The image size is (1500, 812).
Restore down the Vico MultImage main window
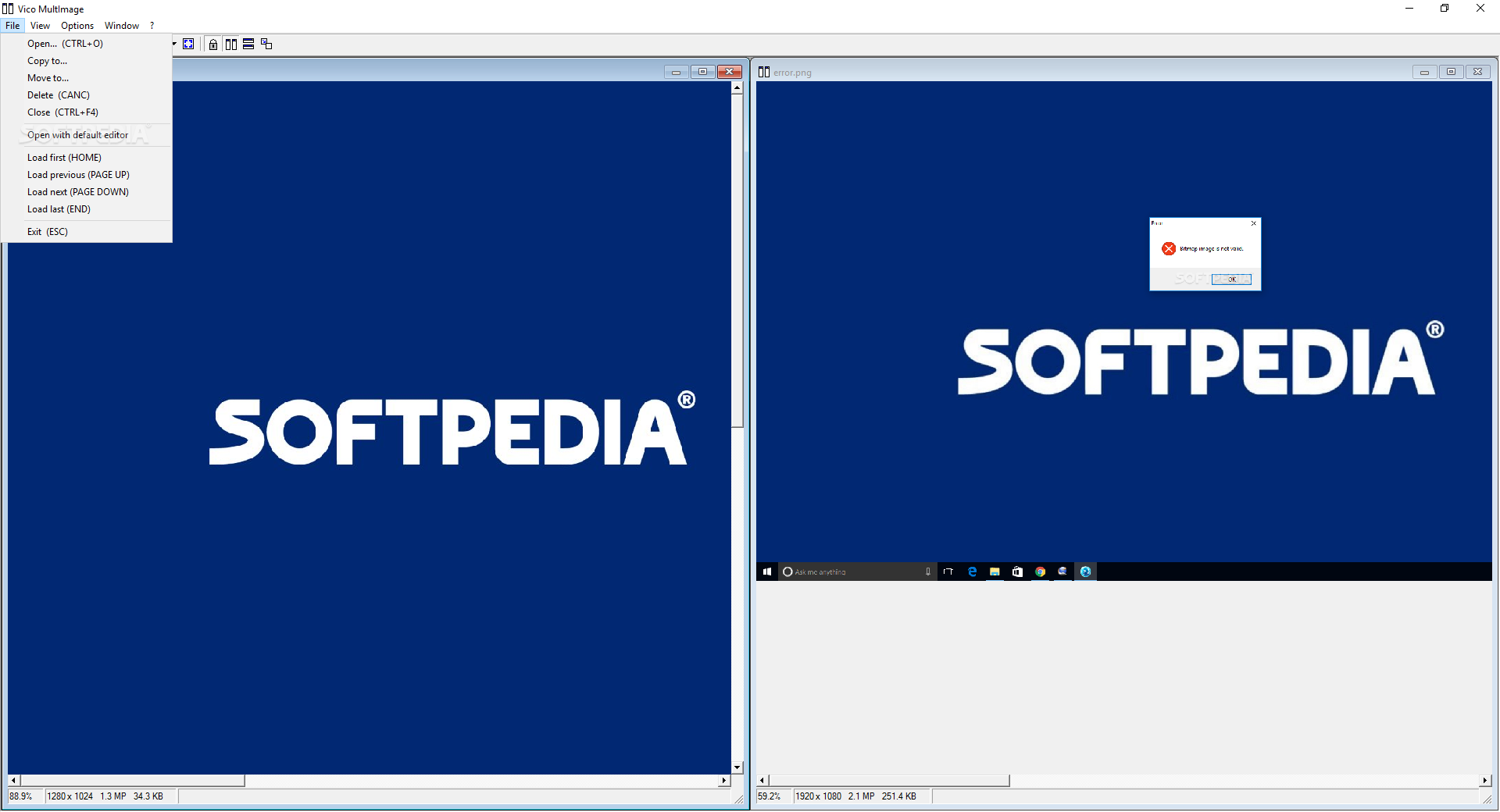tap(1445, 9)
